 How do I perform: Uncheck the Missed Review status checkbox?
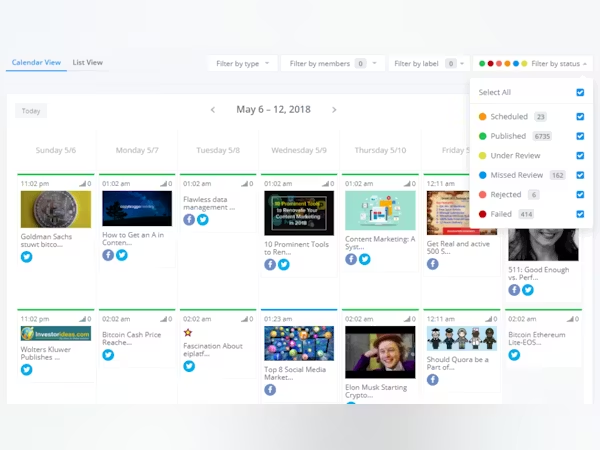tap(580, 175)
